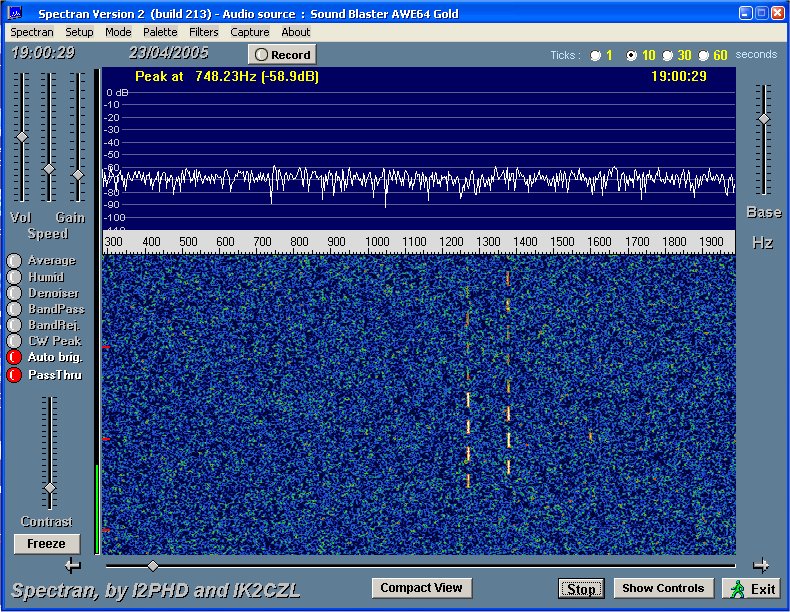Click the Exit button with running man icon
The width and height of the screenshot is (790, 612).
click(x=752, y=588)
